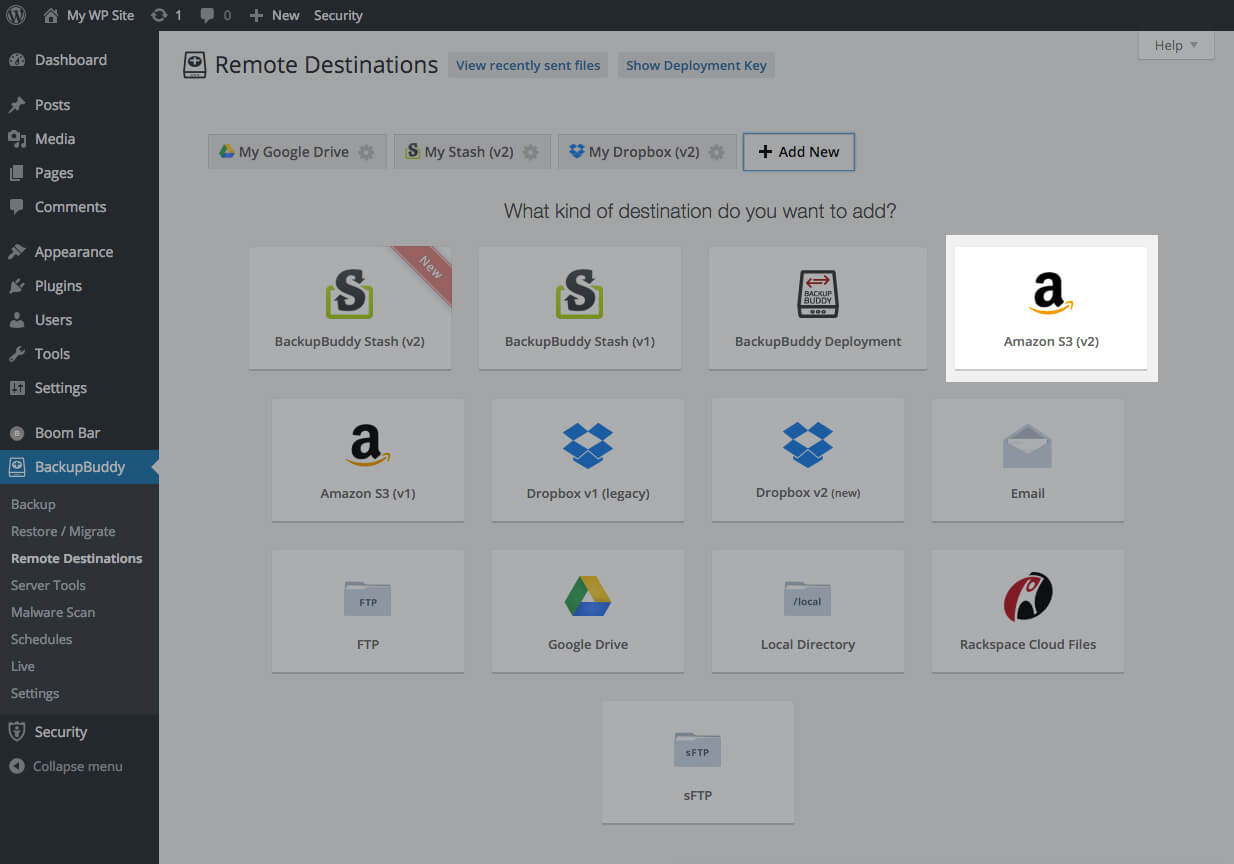The width and height of the screenshot is (1234, 864).
Task: Open settings gear for My Google Drive
Action: point(367,152)
